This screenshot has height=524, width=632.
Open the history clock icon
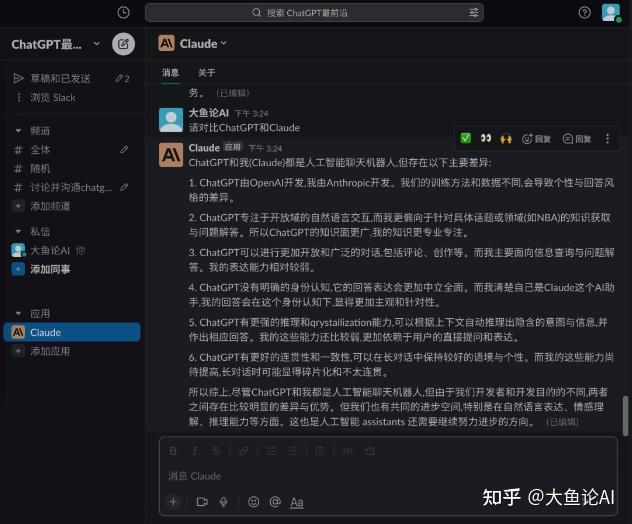tap(123, 12)
